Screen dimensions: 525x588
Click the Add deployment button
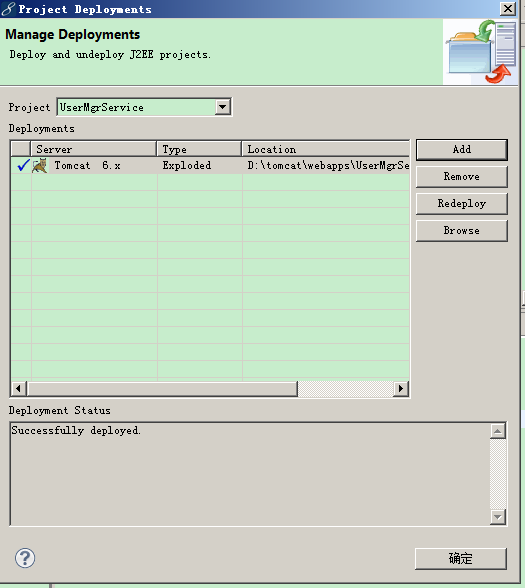click(462, 150)
